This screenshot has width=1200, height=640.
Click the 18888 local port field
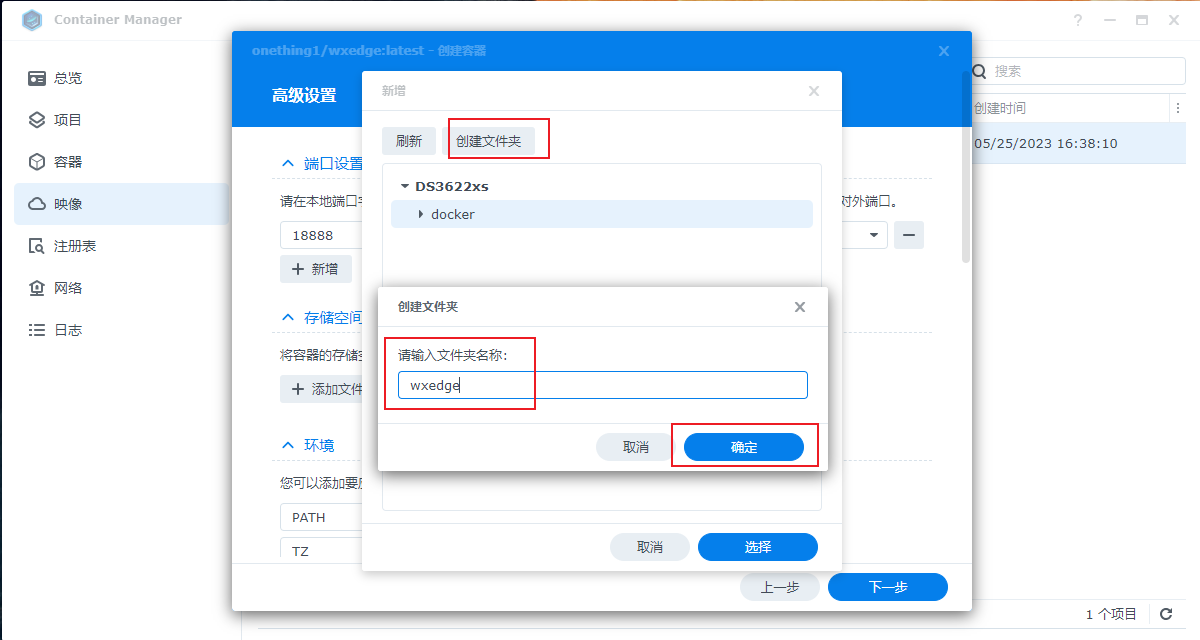321,236
